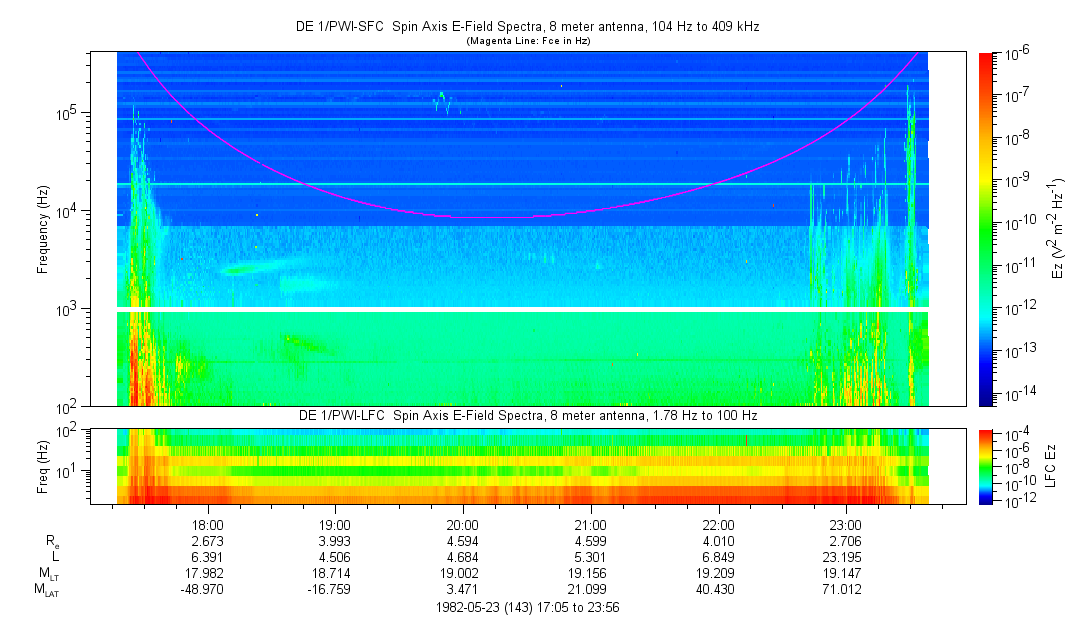The image size is (1083, 620).
Task: Select the Magenta Line Fce subtitle text
Action: tap(528, 41)
